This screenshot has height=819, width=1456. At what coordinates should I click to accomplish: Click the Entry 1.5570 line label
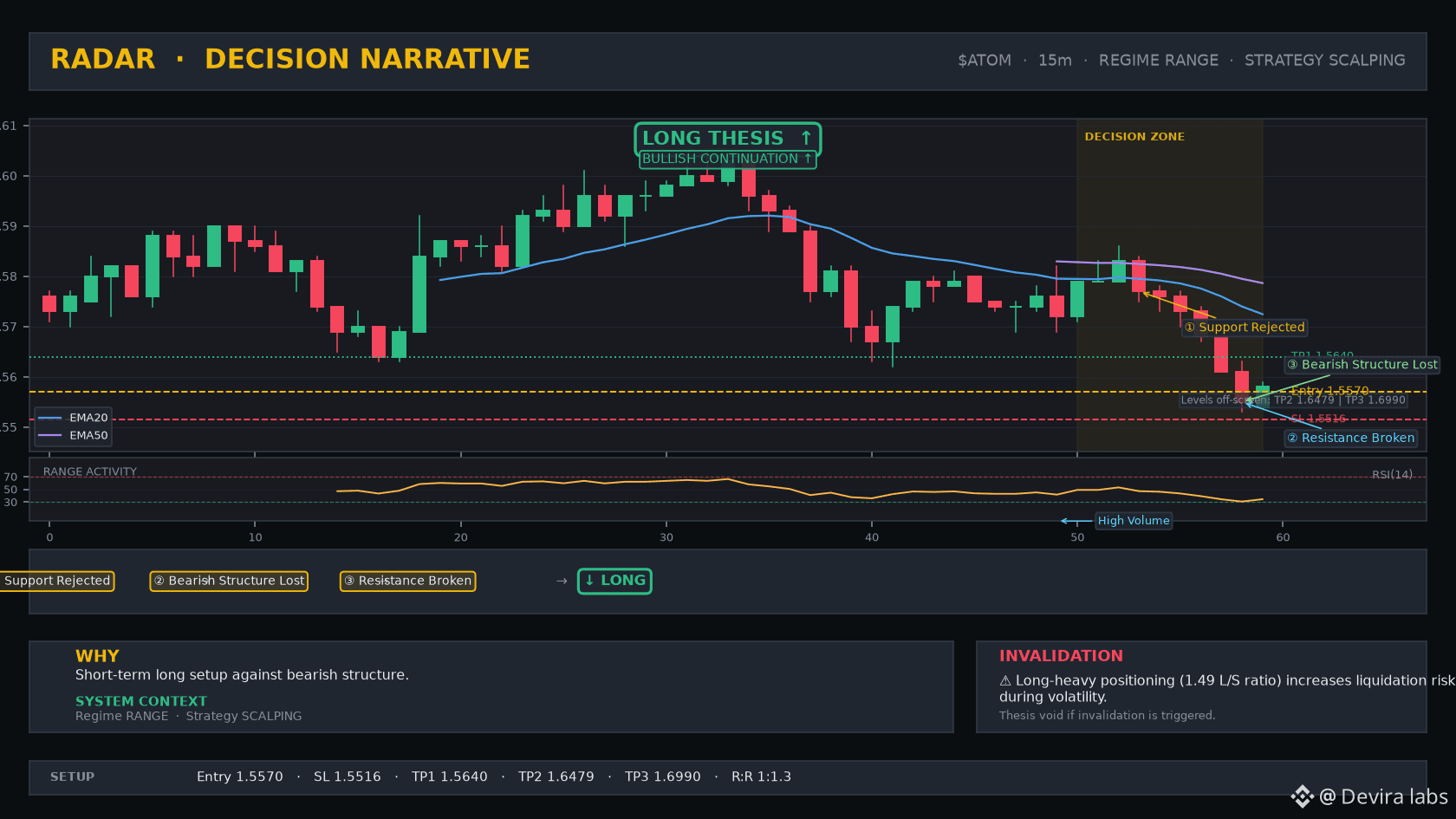pos(1330,391)
